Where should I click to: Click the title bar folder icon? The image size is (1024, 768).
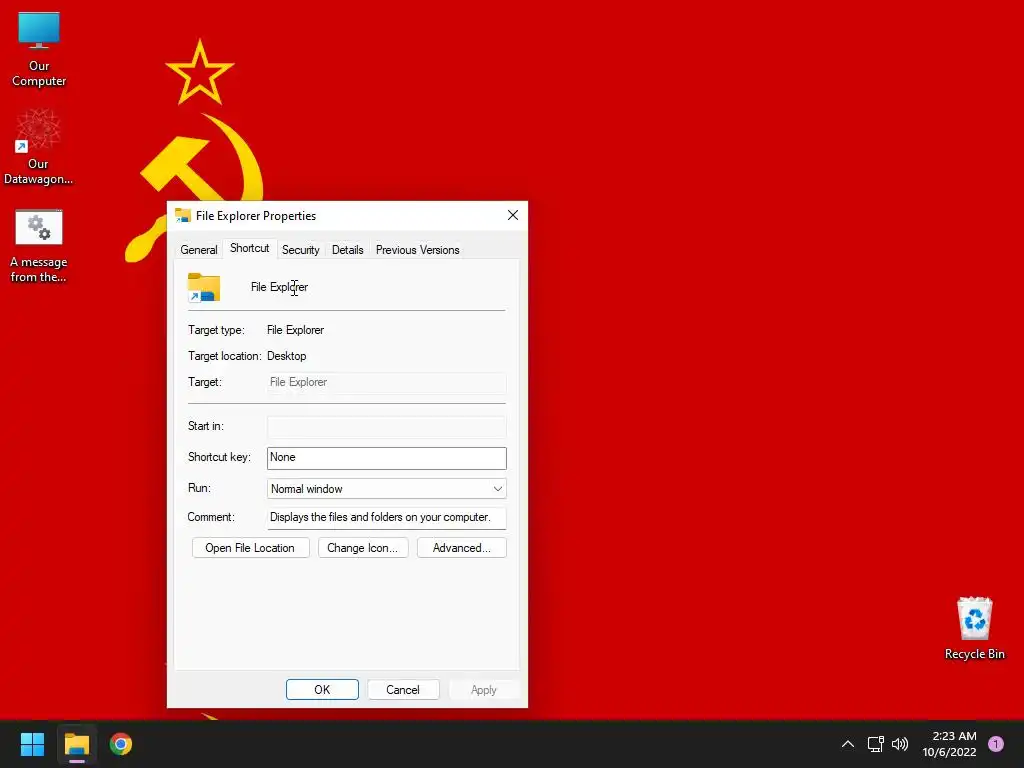[183, 216]
